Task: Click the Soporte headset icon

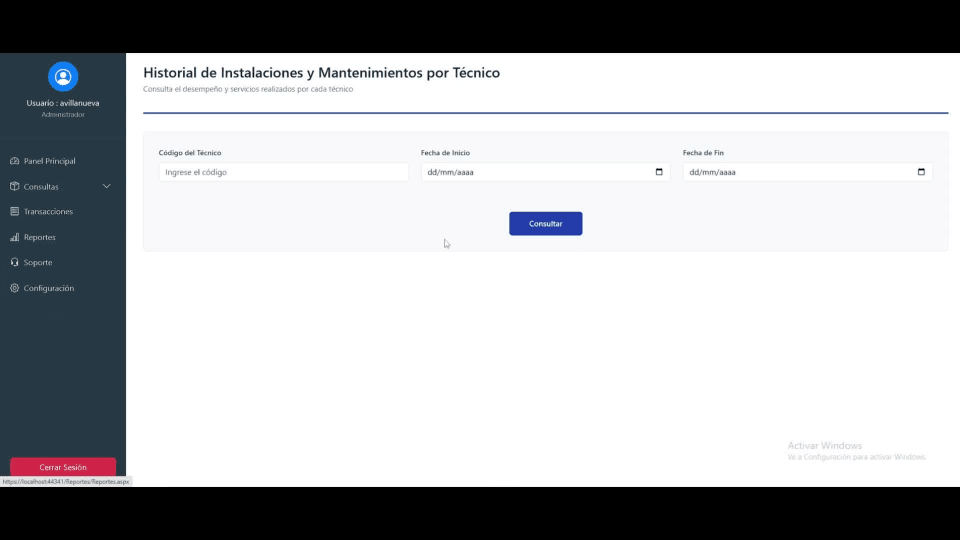Action: pos(15,262)
